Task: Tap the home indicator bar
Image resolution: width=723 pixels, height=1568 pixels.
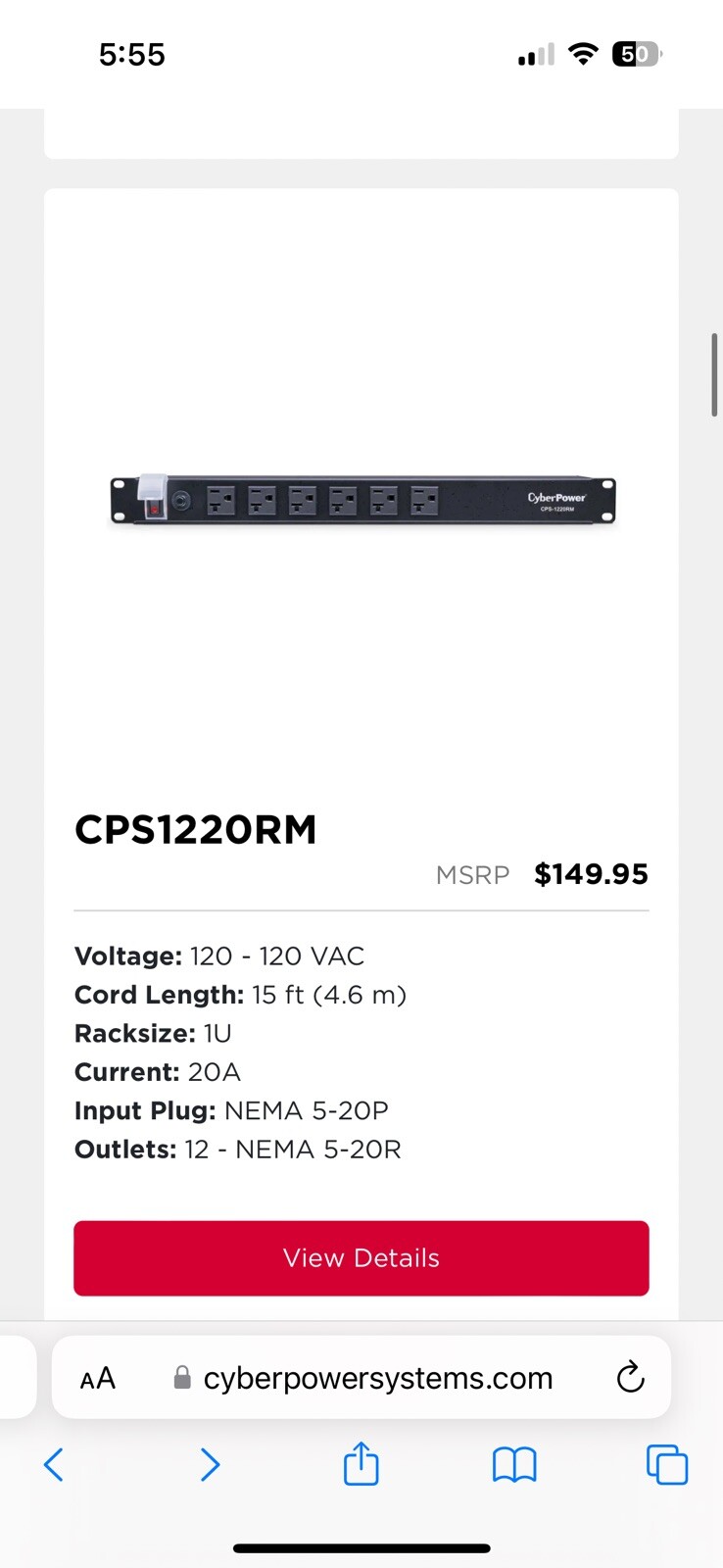Action: (x=361, y=1548)
